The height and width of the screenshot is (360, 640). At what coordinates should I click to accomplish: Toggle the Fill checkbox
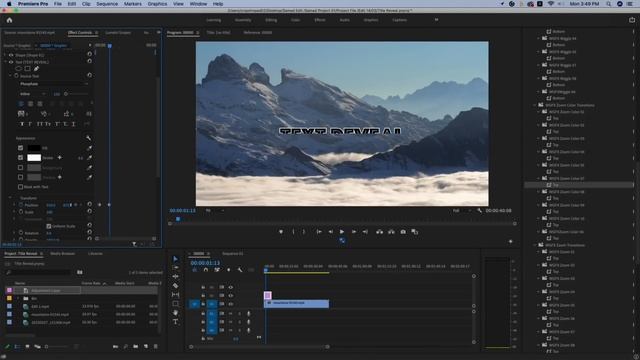click(x=20, y=148)
